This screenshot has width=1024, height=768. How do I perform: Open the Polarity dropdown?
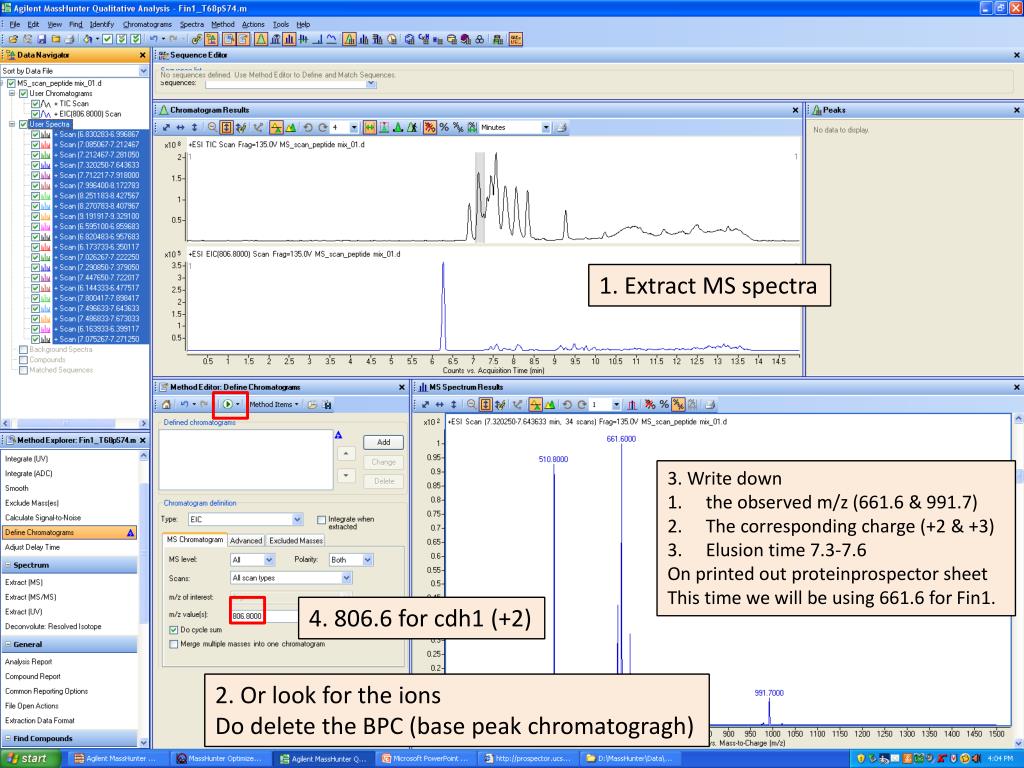pyautogui.click(x=368, y=560)
